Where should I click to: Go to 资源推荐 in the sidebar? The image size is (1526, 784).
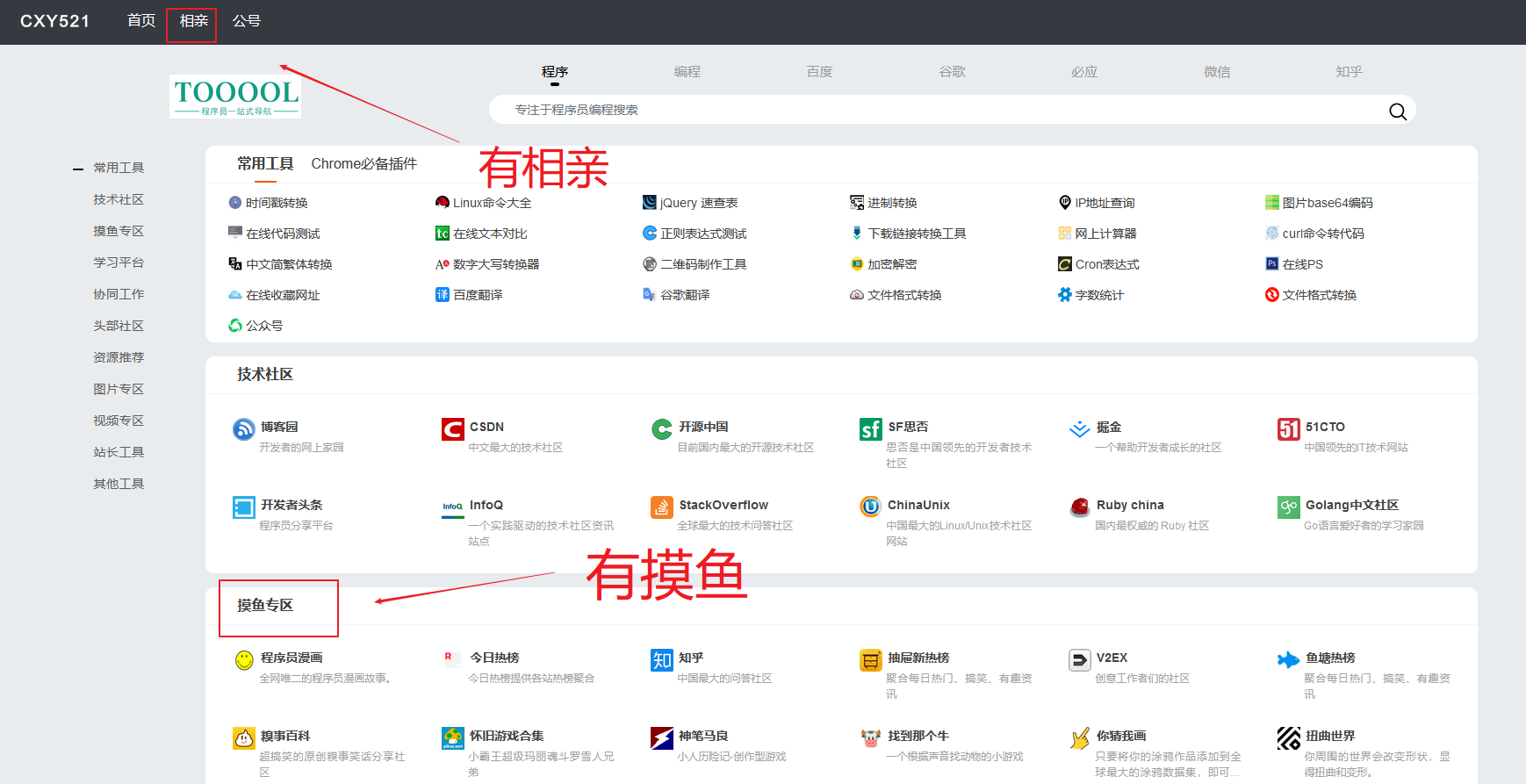point(119,357)
